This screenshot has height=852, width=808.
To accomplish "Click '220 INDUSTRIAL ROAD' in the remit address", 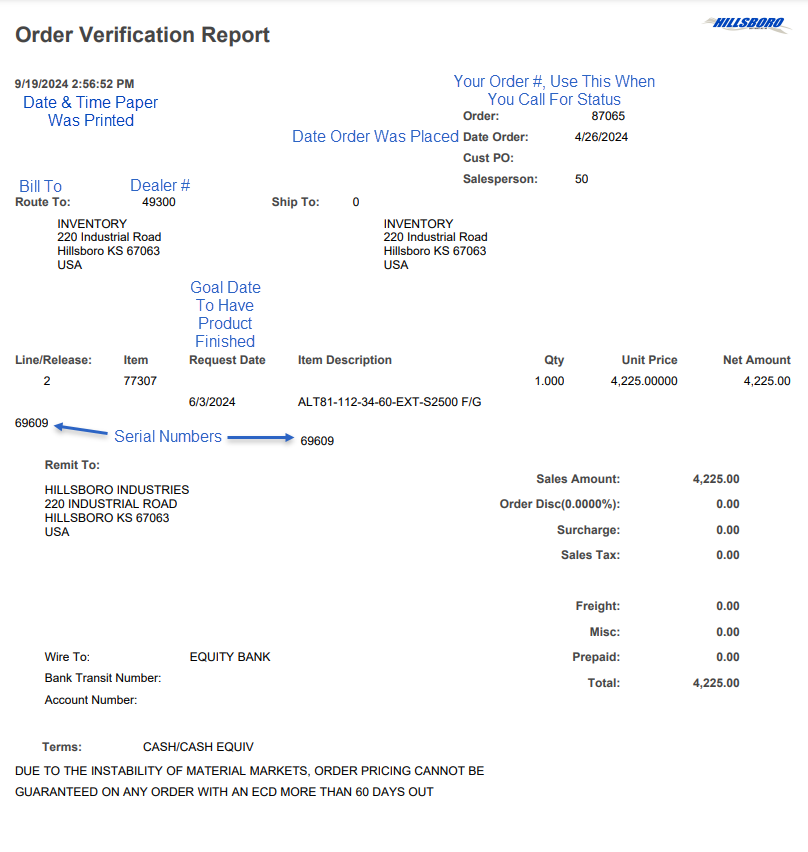I will [111, 504].
